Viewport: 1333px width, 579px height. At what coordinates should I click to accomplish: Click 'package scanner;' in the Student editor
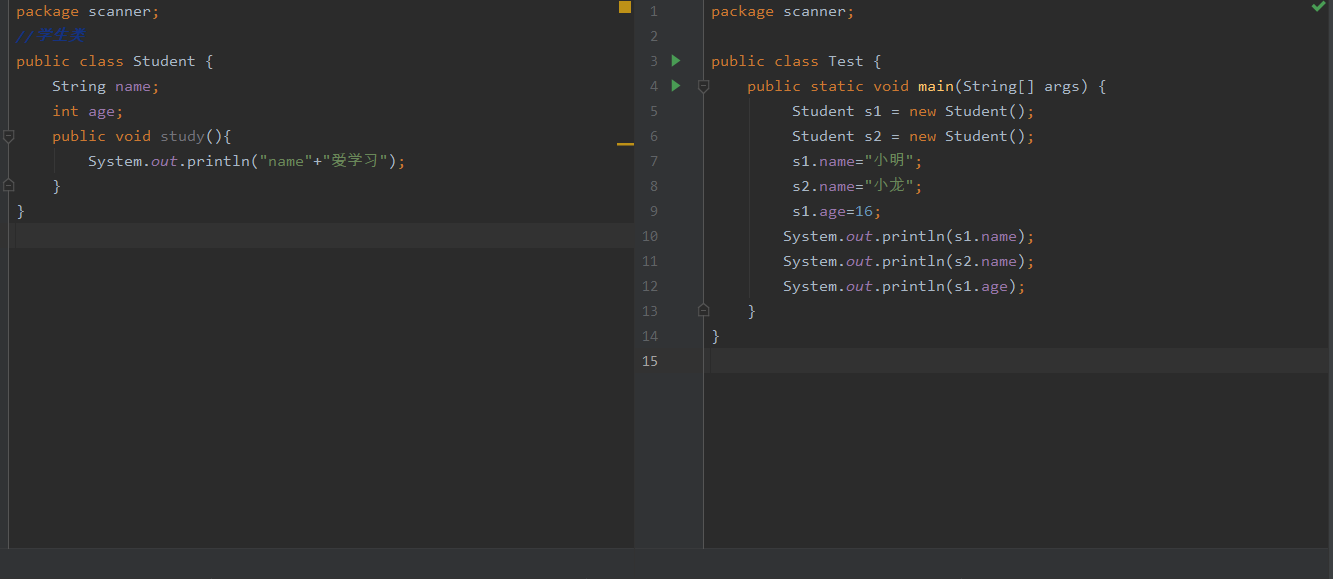tap(88, 11)
